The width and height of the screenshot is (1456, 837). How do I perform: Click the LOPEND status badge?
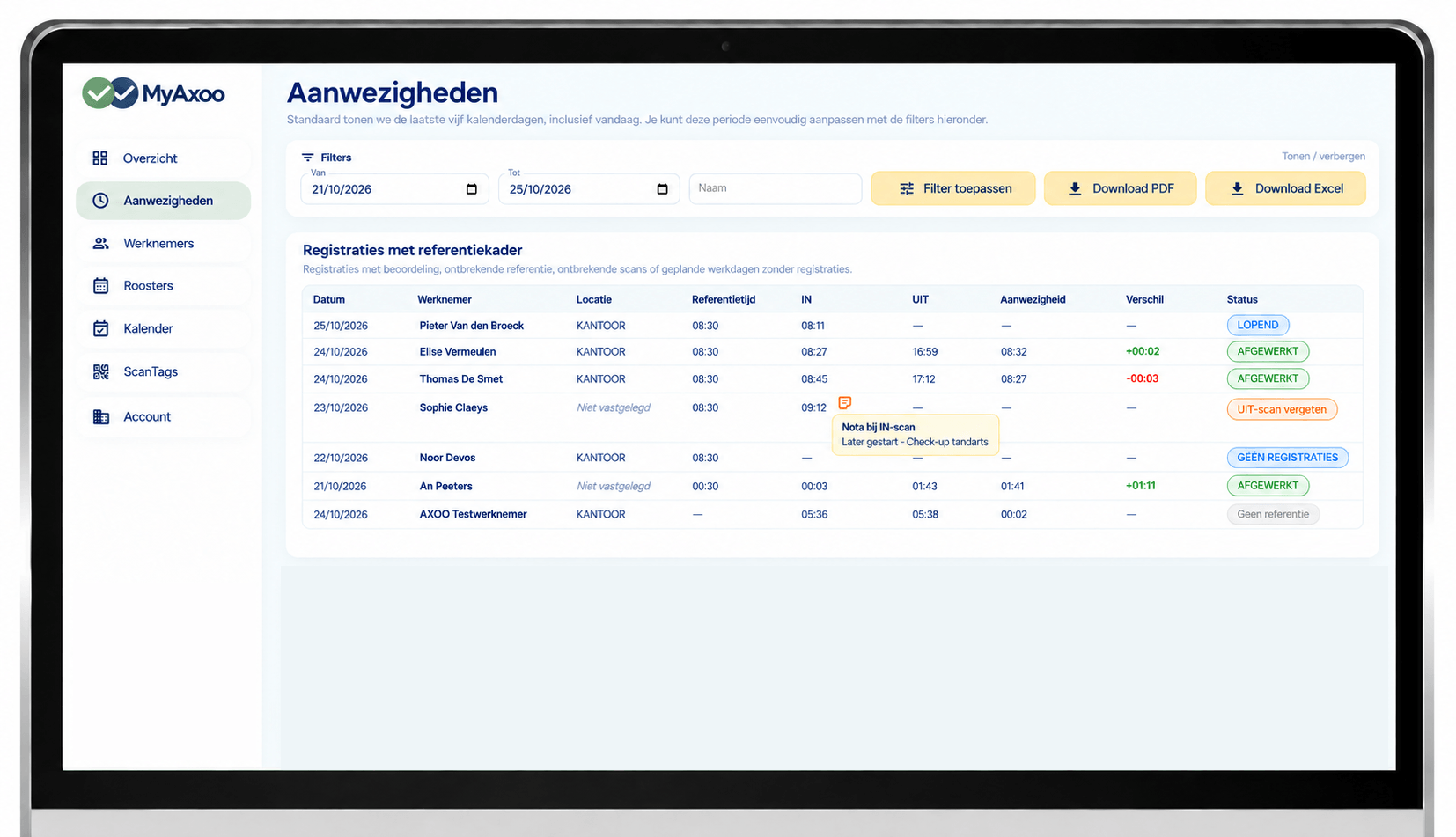click(1258, 325)
